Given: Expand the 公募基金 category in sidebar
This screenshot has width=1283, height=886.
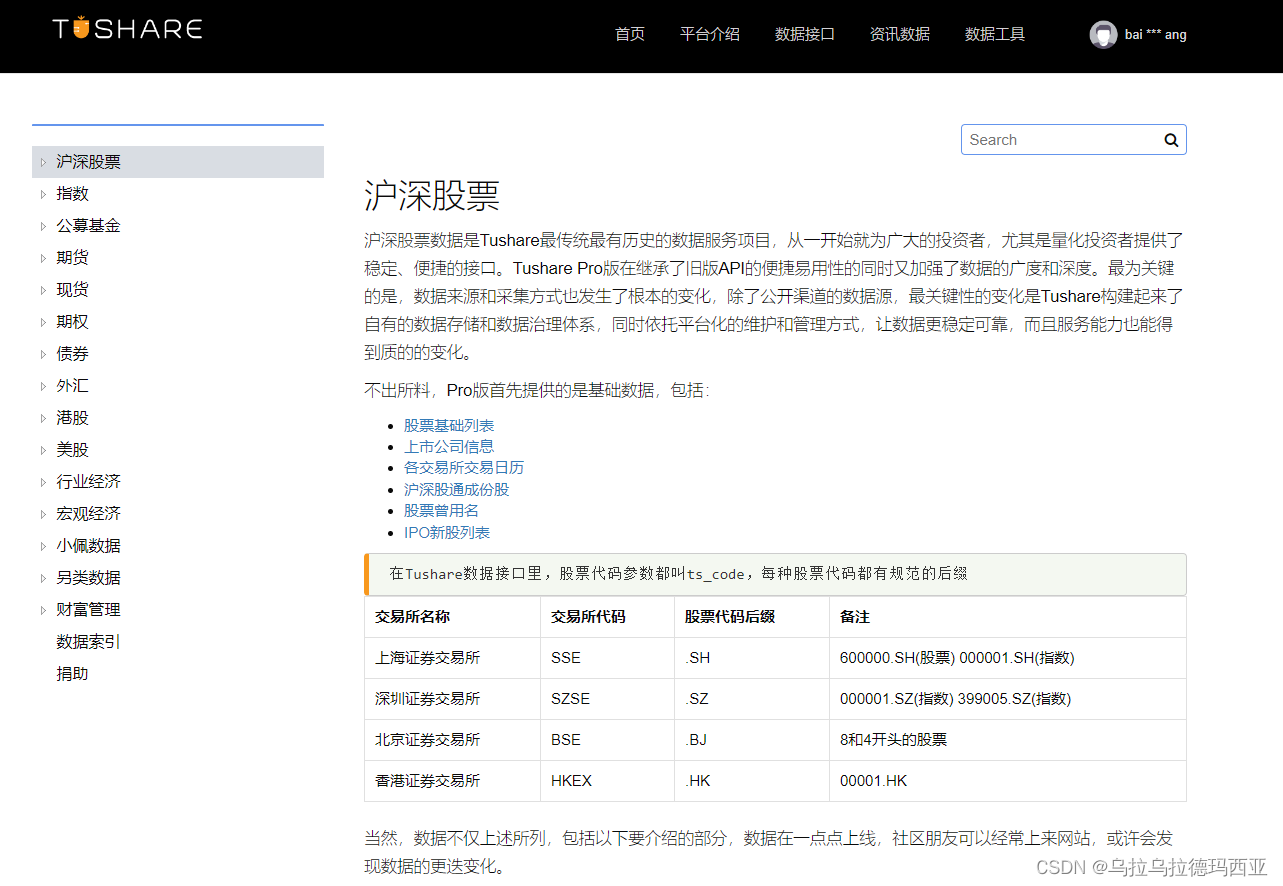Looking at the screenshot, I should (44, 225).
